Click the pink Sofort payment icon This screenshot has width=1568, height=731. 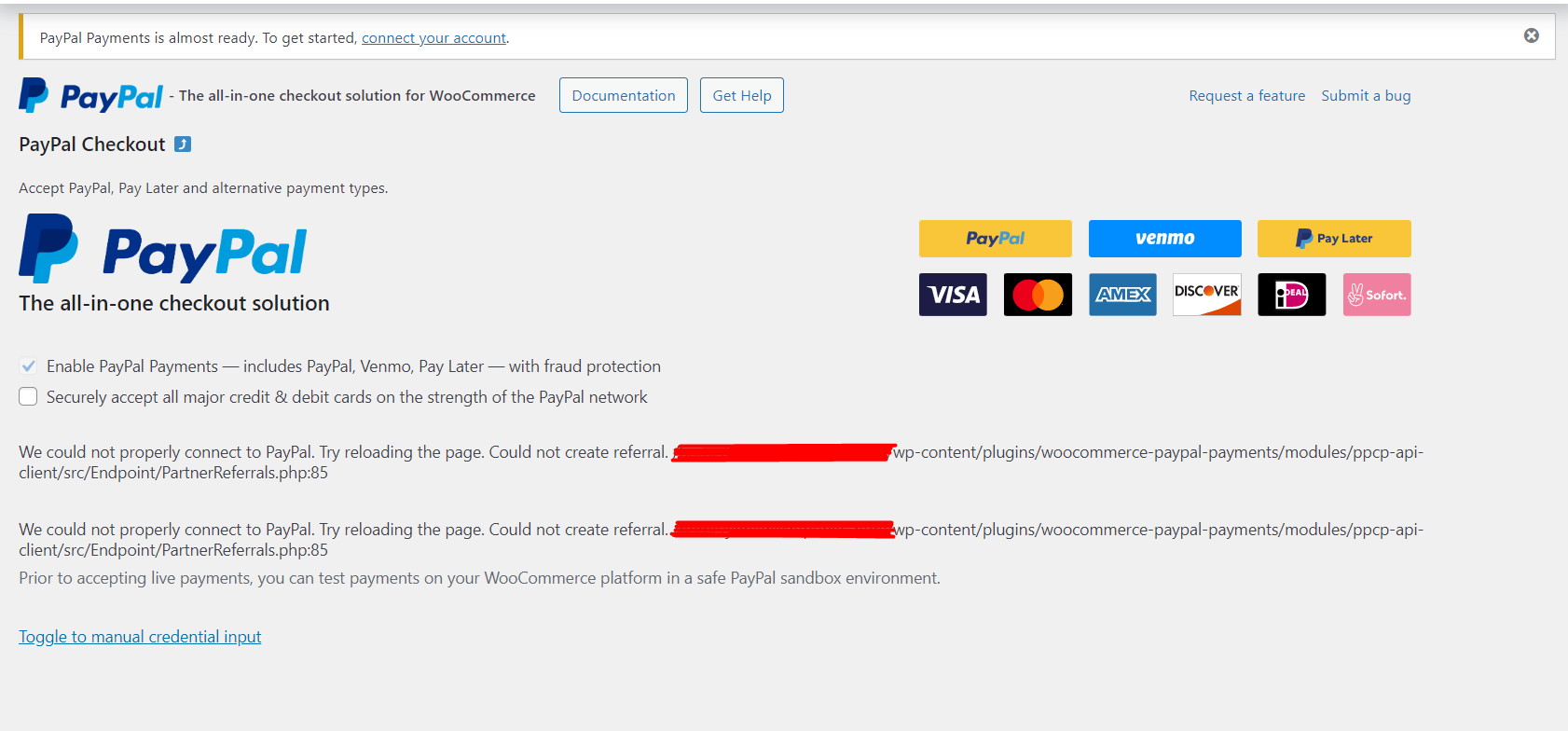tap(1377, 295)
